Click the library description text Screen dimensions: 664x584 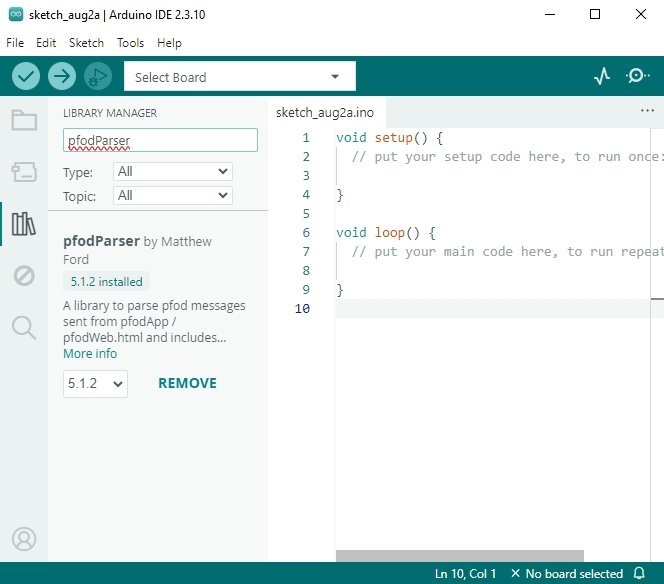click(x=154, y=321)
